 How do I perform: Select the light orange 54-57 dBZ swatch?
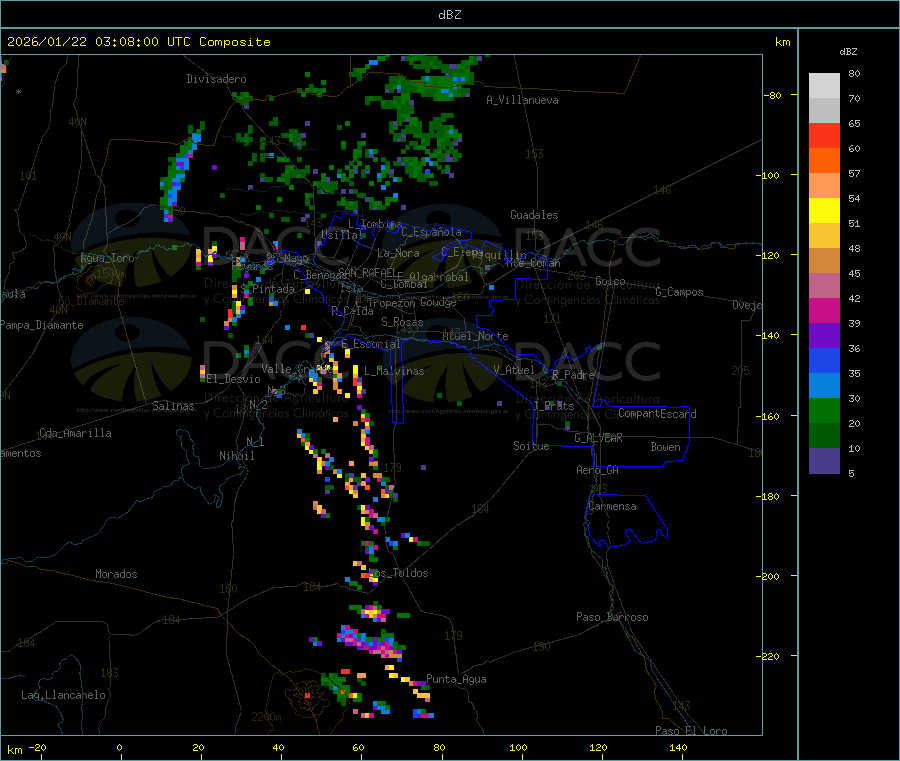[824, 186]
